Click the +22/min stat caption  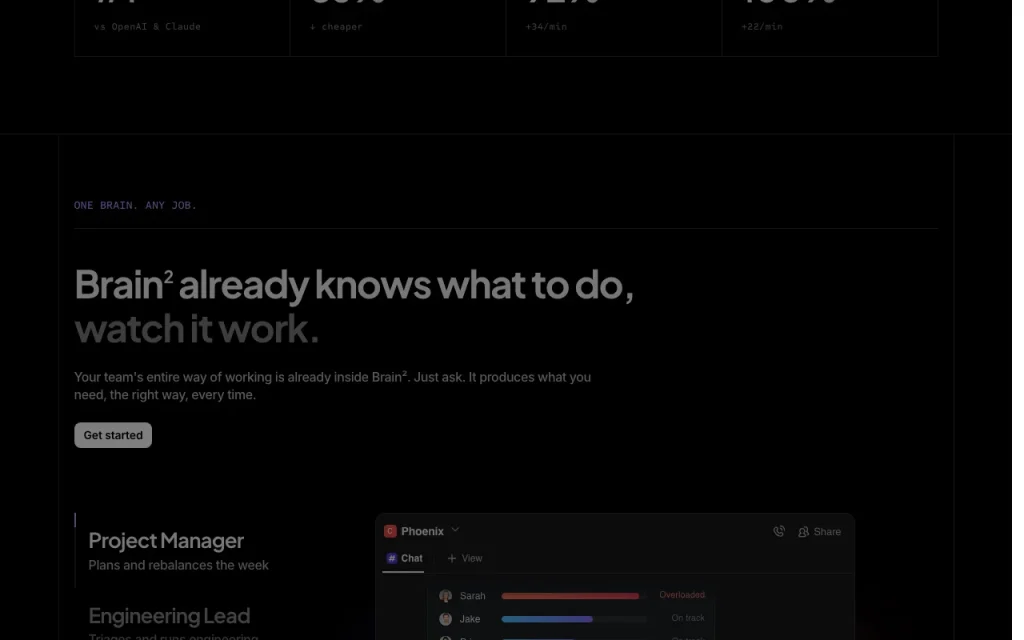[x=761, y=27]
